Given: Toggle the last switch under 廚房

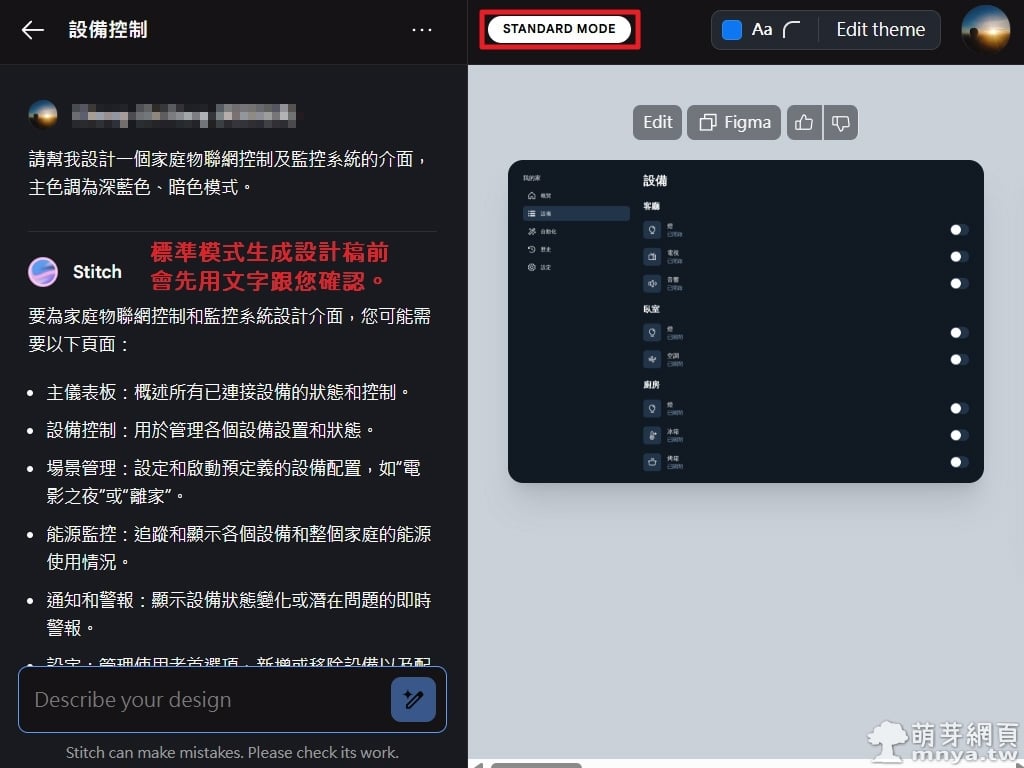Looking at the screenshot, I should (959, 462).
